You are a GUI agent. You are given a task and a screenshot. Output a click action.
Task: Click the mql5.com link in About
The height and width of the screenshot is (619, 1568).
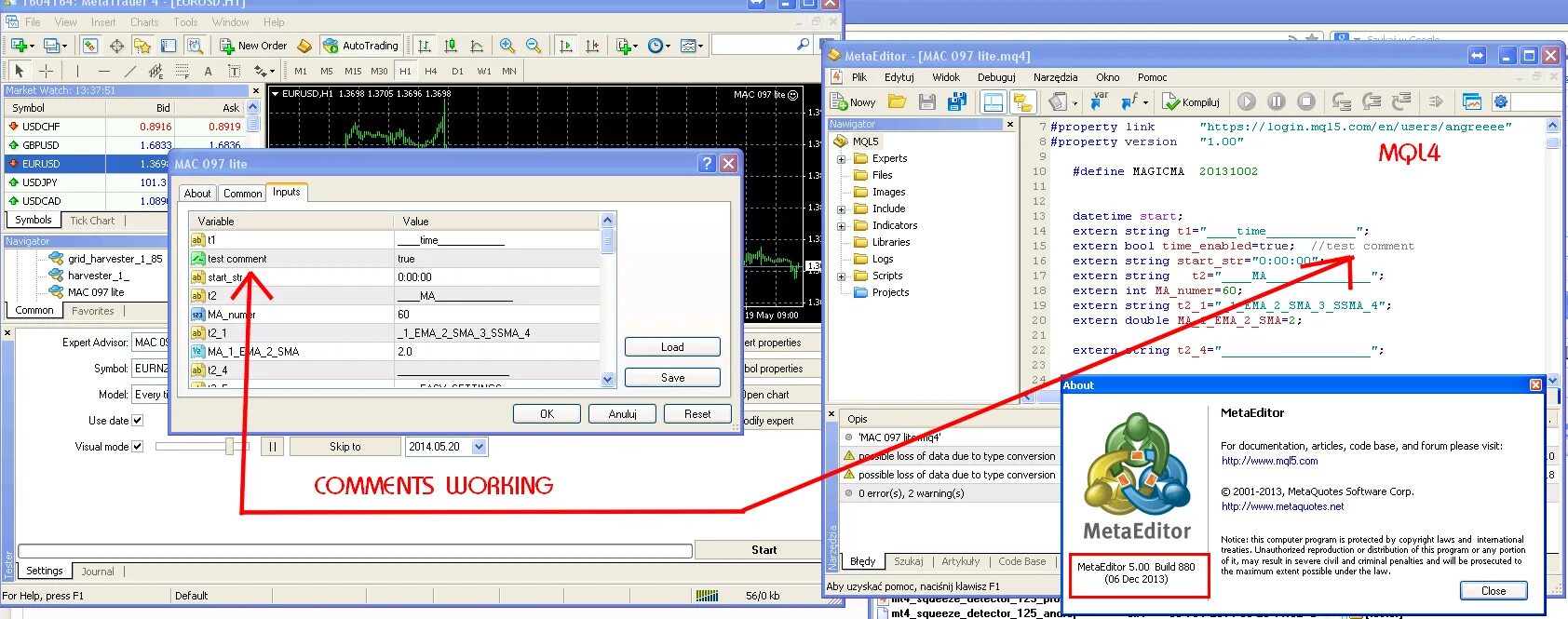1269,461
